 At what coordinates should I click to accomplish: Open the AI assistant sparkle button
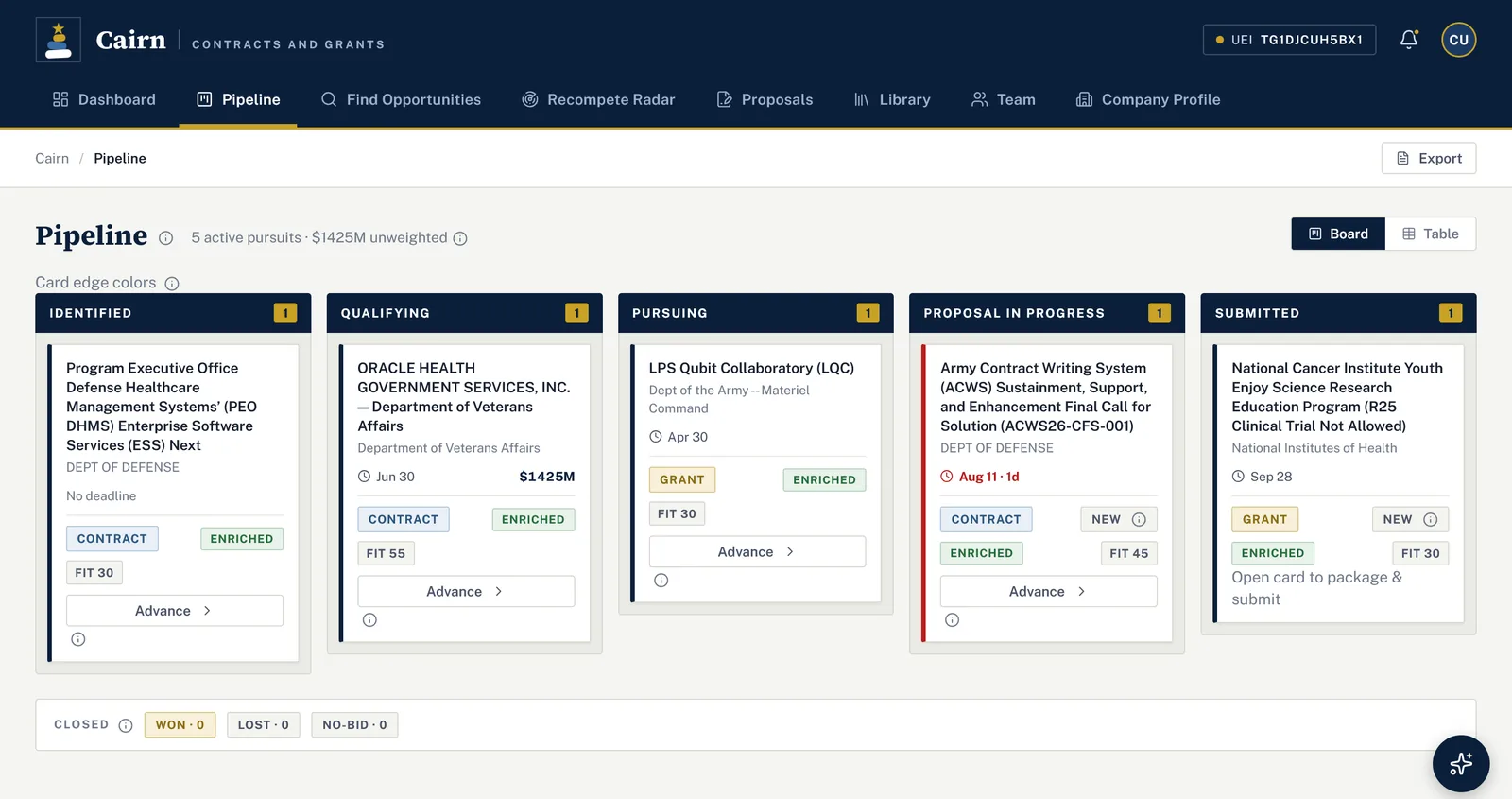pos(1461,763)
